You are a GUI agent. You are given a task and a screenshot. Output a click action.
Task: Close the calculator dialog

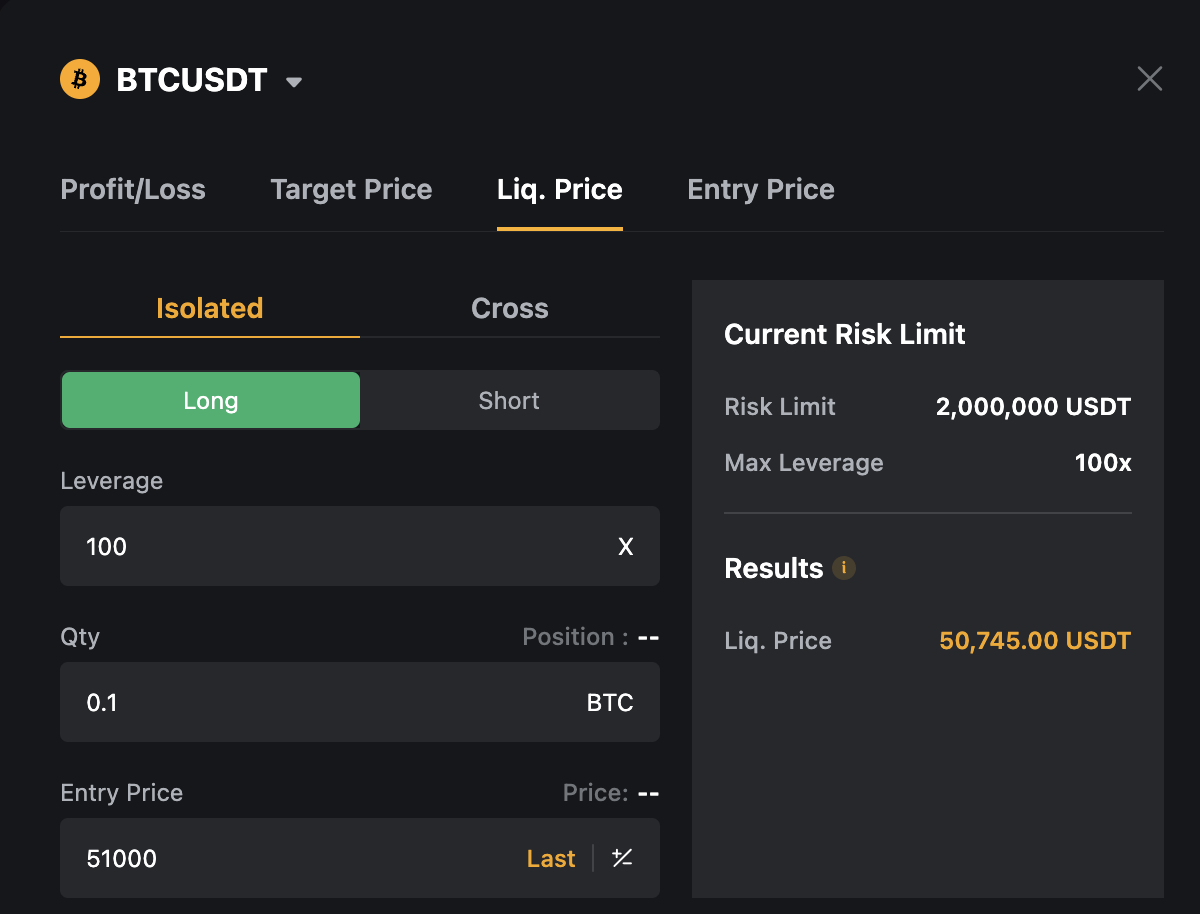[x=1150, y=79]
